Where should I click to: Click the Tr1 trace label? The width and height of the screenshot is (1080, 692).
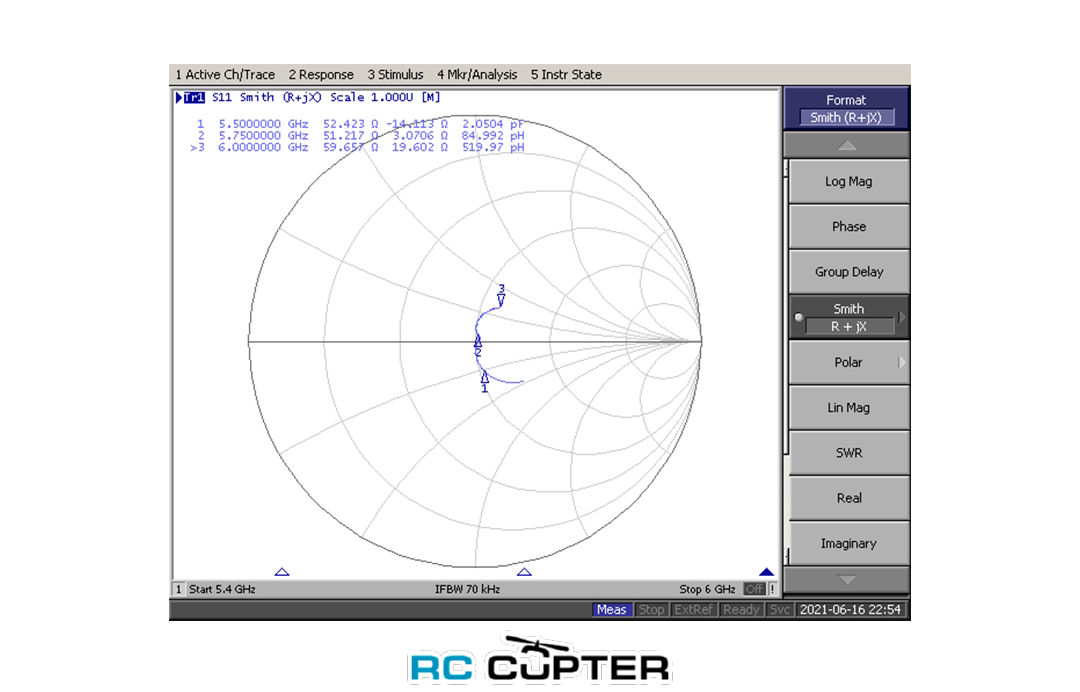194,98
